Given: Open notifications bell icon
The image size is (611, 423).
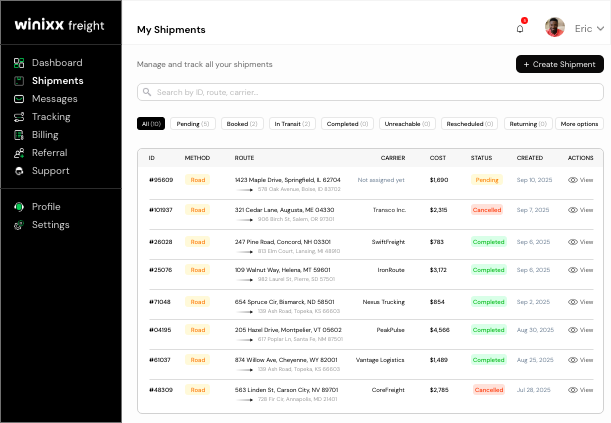Looking at the screenshot, I should pyautogui.click(x=520, y=29).
